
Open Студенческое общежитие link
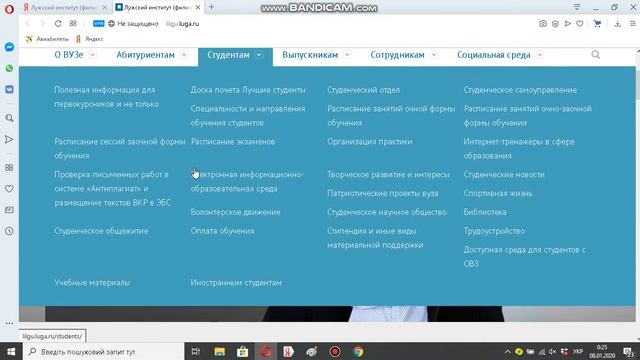tap(101, 231)
